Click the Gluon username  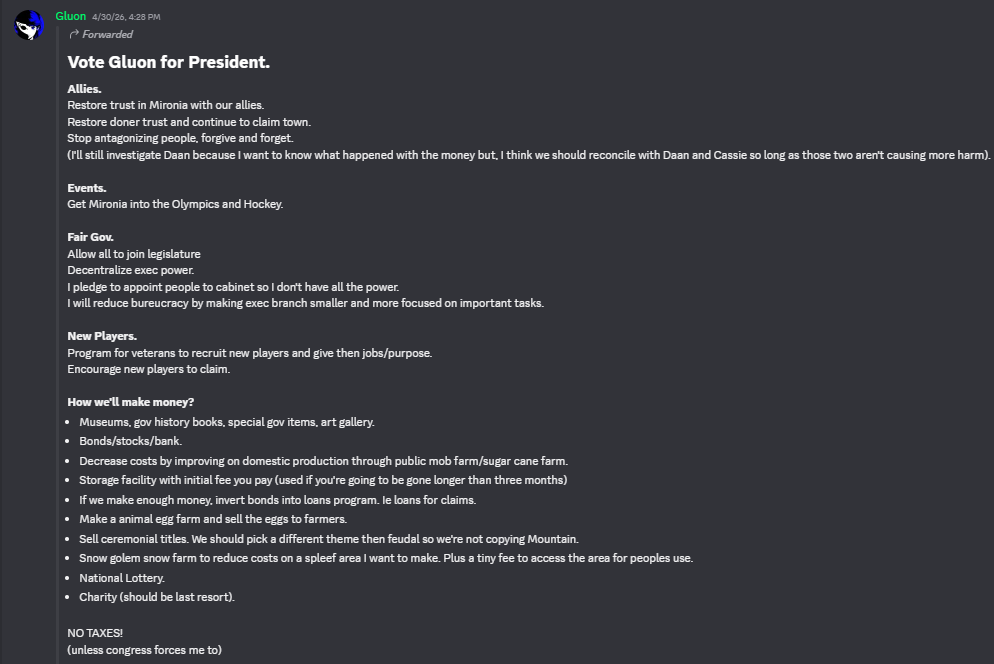[x=70, y=16]
